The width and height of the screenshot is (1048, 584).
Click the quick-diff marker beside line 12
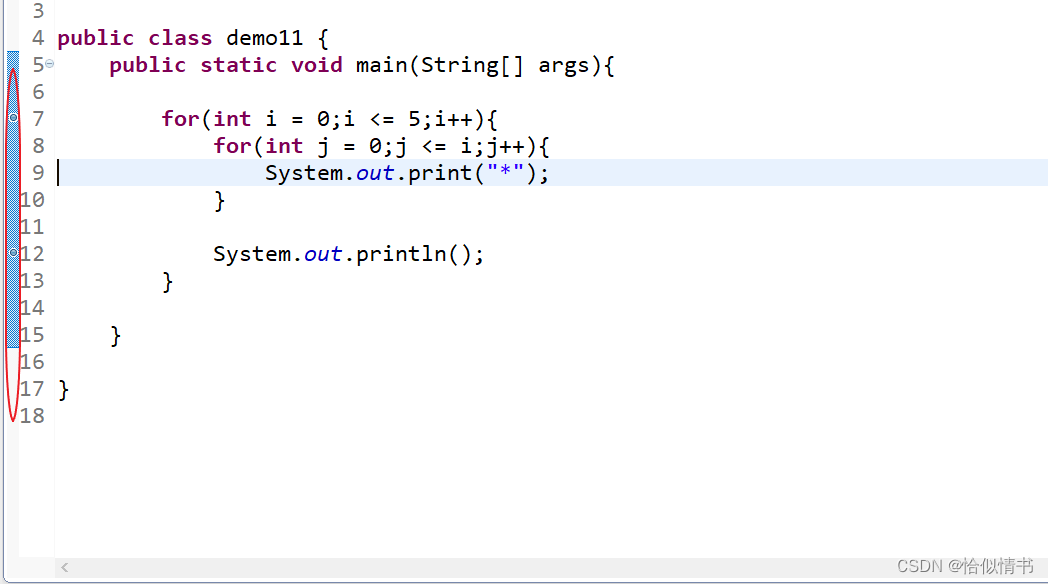click(13, 253)
